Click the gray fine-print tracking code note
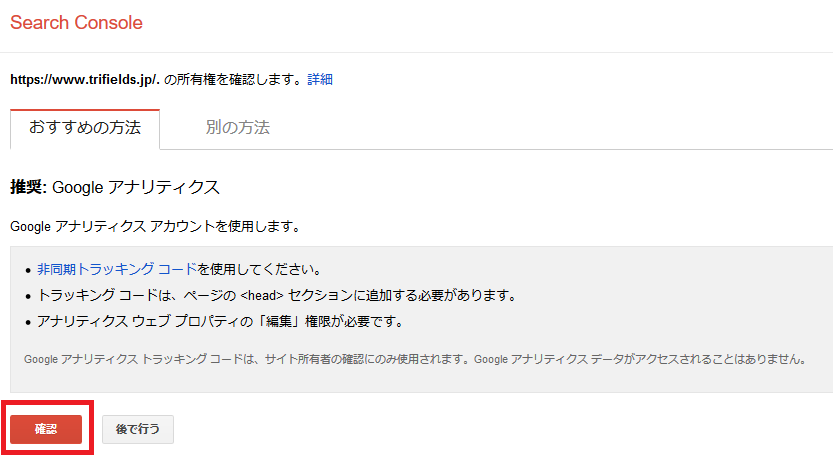Screen dimensions: 833x461 pos(415,360)
